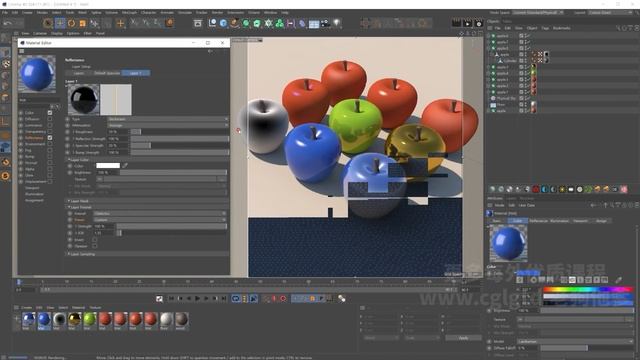Screen dimensions: 640x360
Task: Jump to the start of the animation
Action: click(x=171, y=299)
